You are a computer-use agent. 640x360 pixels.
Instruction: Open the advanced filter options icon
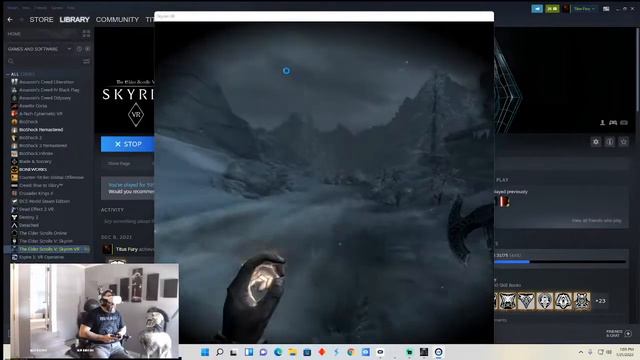[x=86, y=61]
